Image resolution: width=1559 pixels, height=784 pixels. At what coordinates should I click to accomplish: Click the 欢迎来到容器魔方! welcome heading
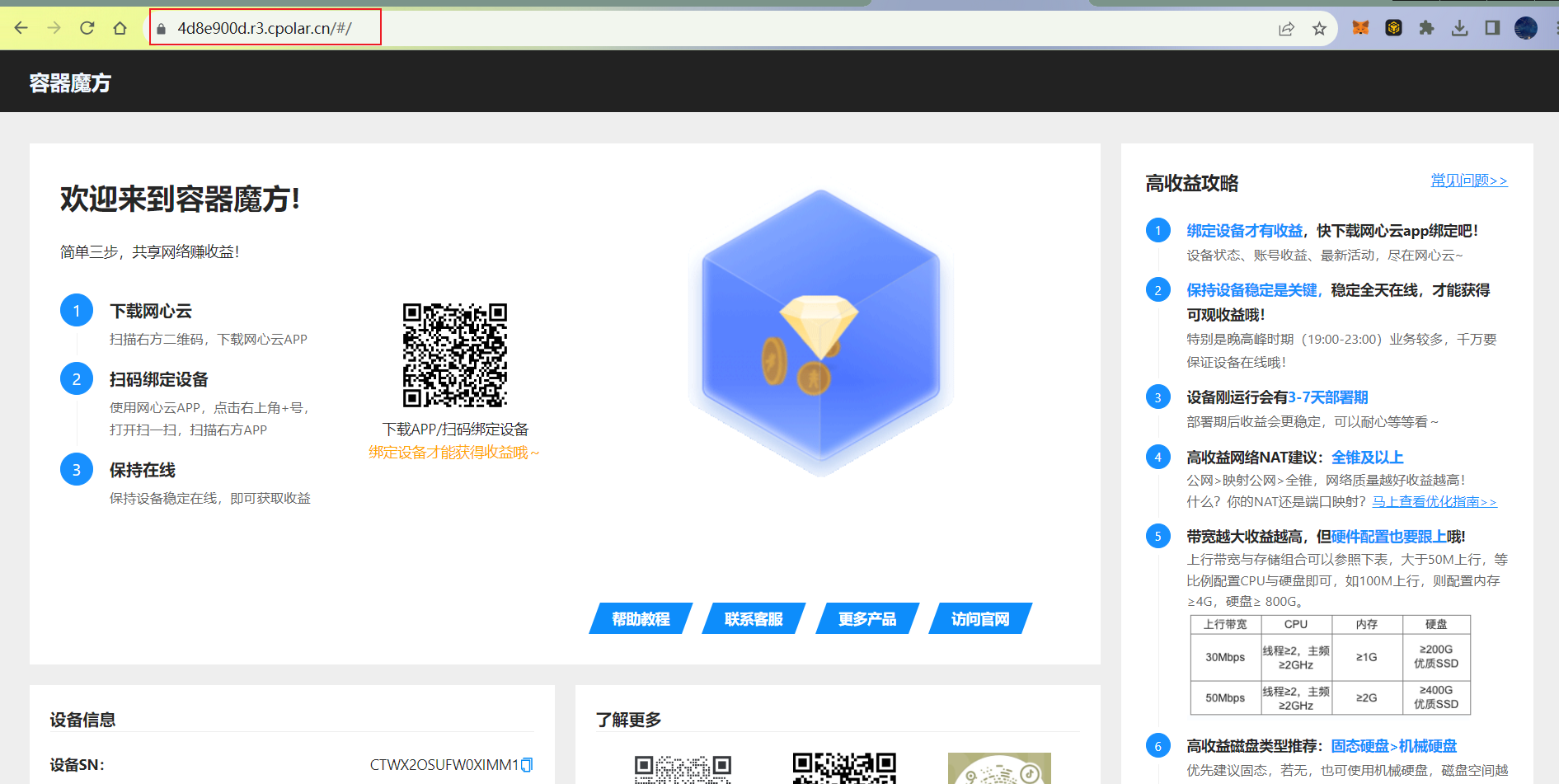point(180,200)
